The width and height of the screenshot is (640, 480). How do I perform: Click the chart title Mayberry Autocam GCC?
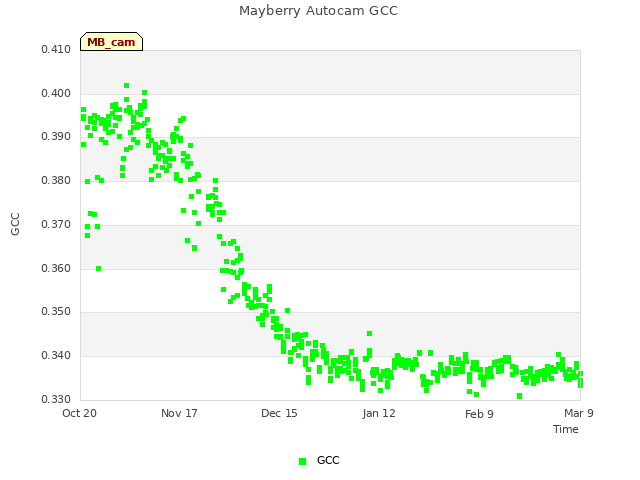click(318, 11)
